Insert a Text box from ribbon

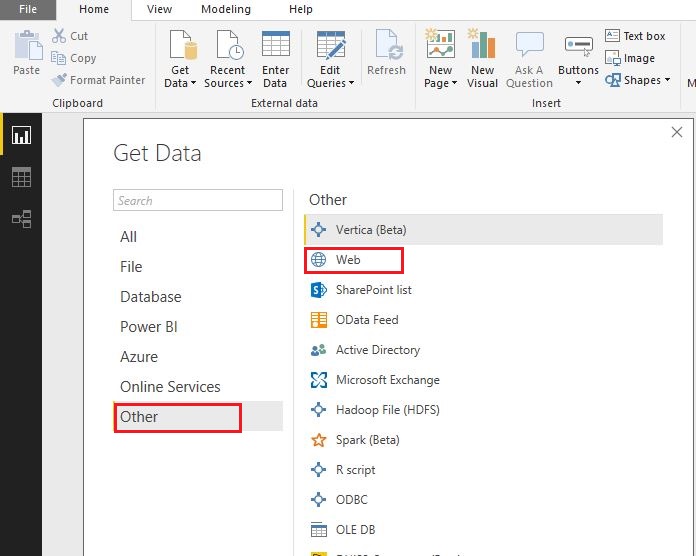pyautogui.click(x=635, y=36)
